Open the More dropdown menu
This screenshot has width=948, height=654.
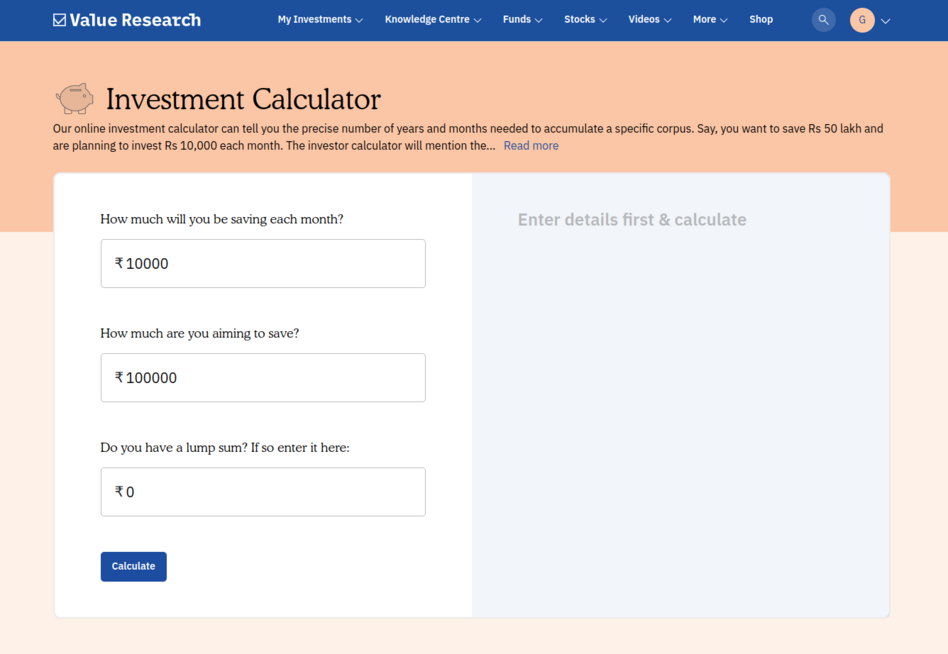point(709,19)
